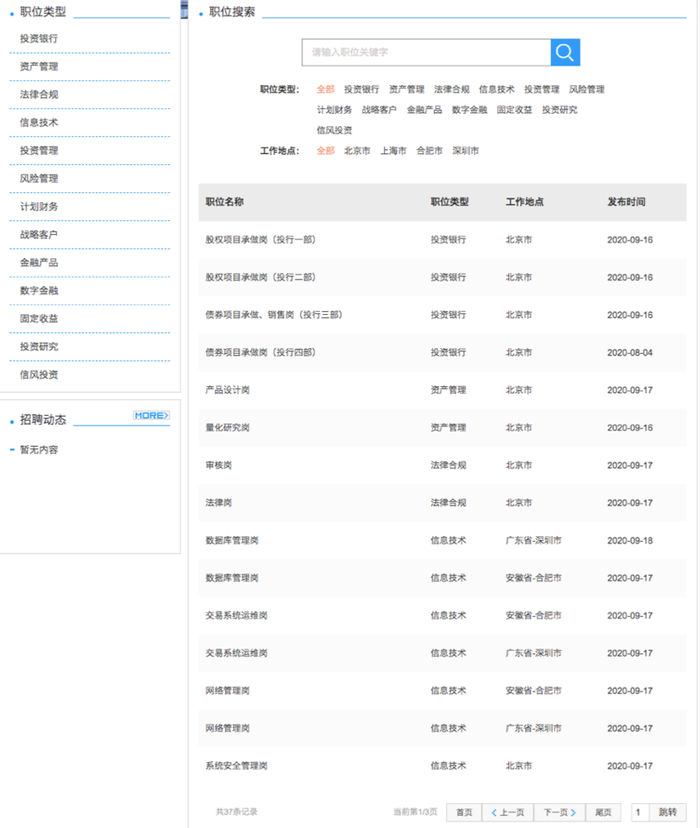
Task: Filter work location by 北京市
Action: (357, 150)
